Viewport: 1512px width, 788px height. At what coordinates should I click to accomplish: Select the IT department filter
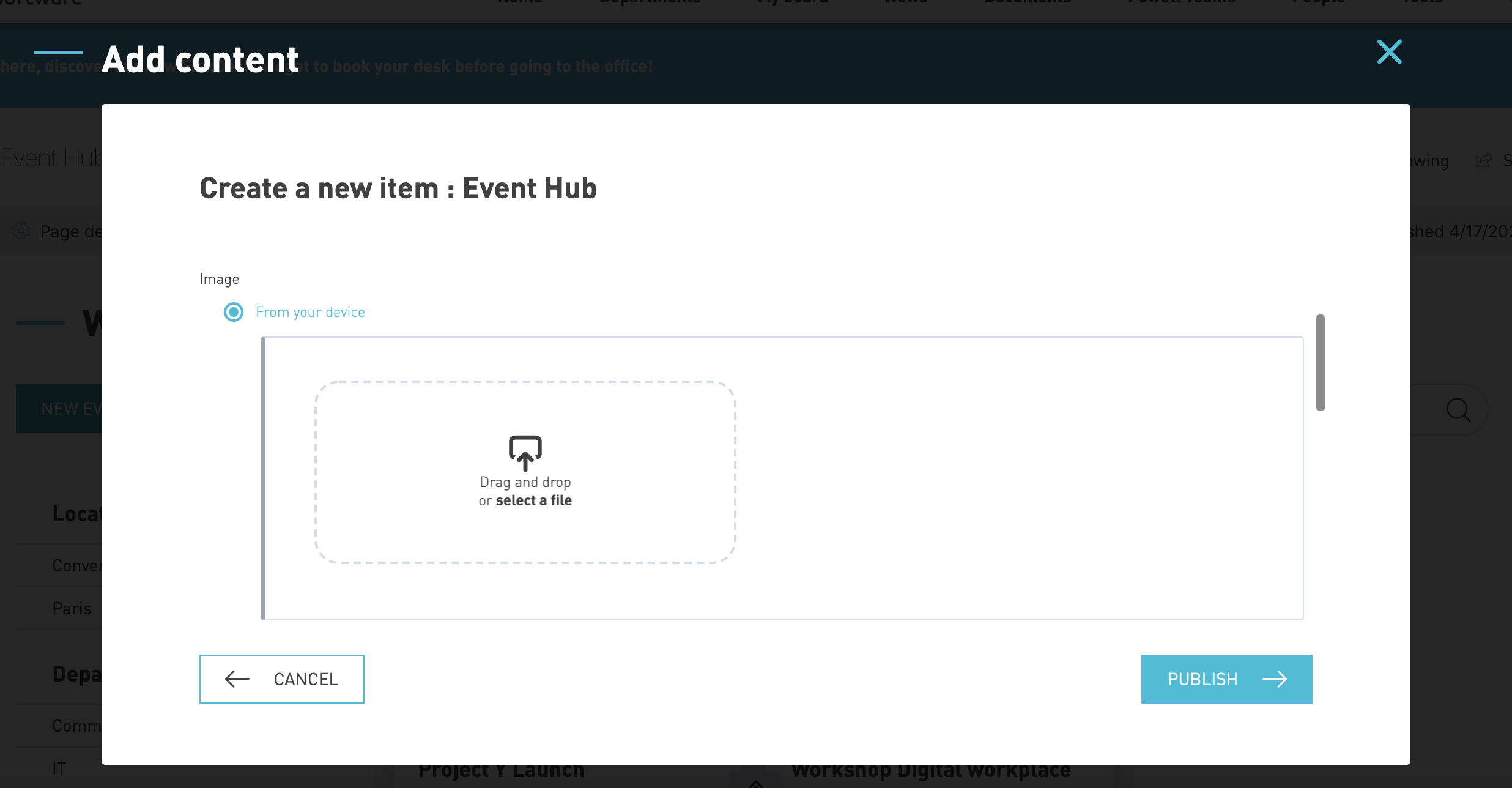59,768
